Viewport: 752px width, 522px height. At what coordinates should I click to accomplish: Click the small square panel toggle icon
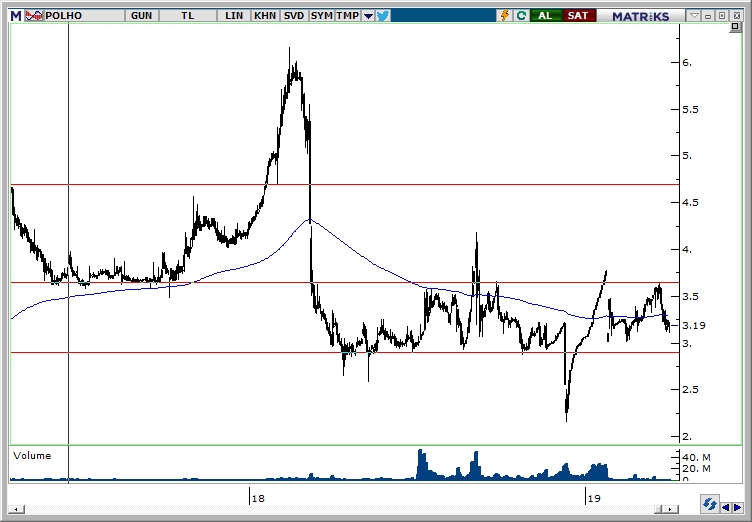[735, 27]
